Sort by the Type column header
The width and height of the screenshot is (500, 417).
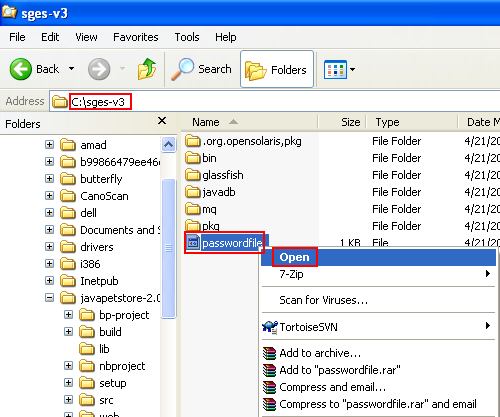[x=412, y=122]
